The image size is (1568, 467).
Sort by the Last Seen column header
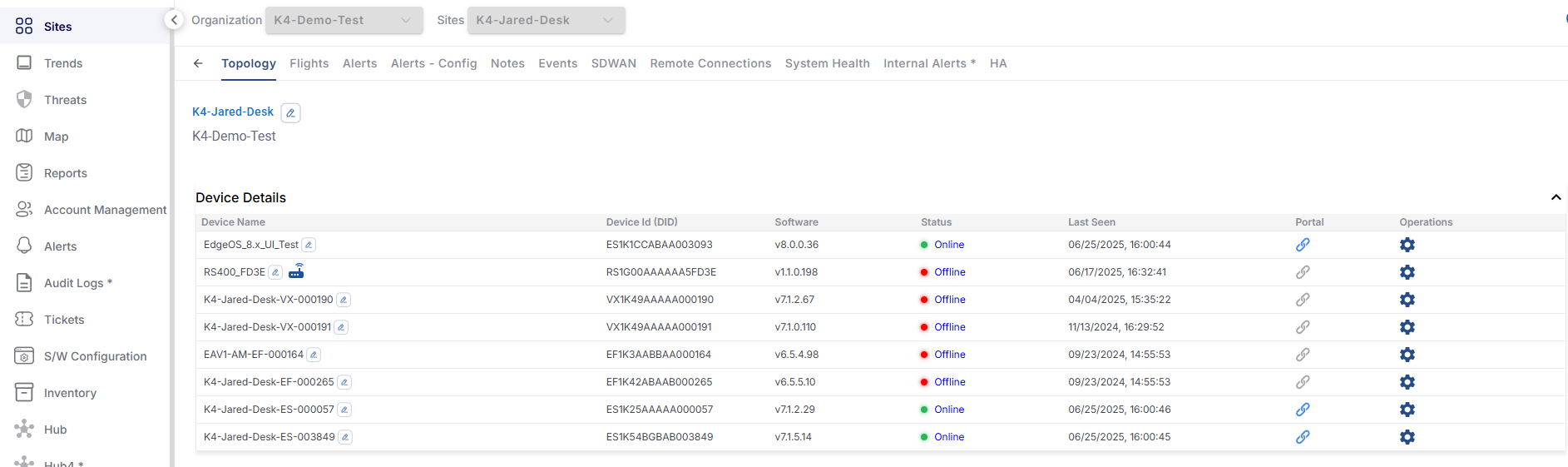point(1091,222)
